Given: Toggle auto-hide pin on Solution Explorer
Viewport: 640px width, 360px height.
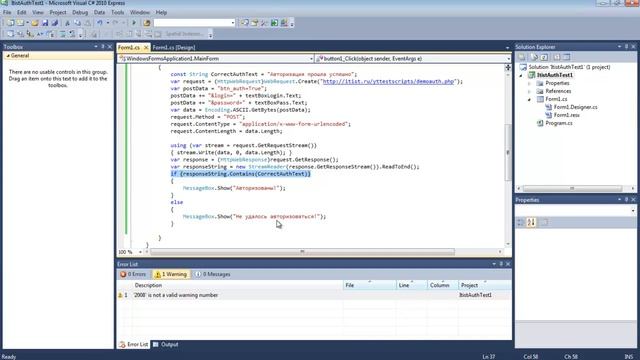Looking at the screenshot, I should (x=627, y=47).
